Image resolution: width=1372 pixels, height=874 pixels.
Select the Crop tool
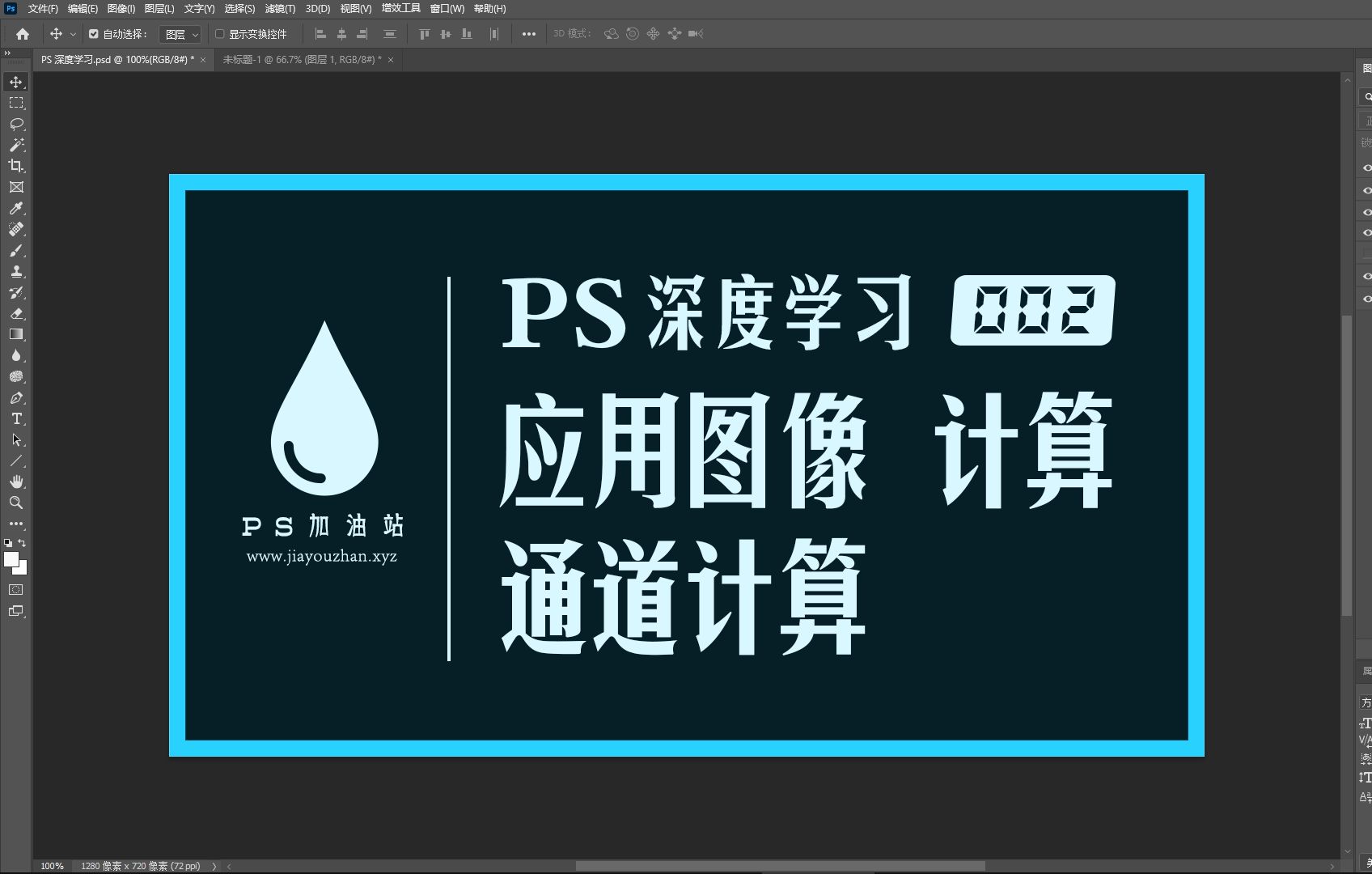click(17, 166)
